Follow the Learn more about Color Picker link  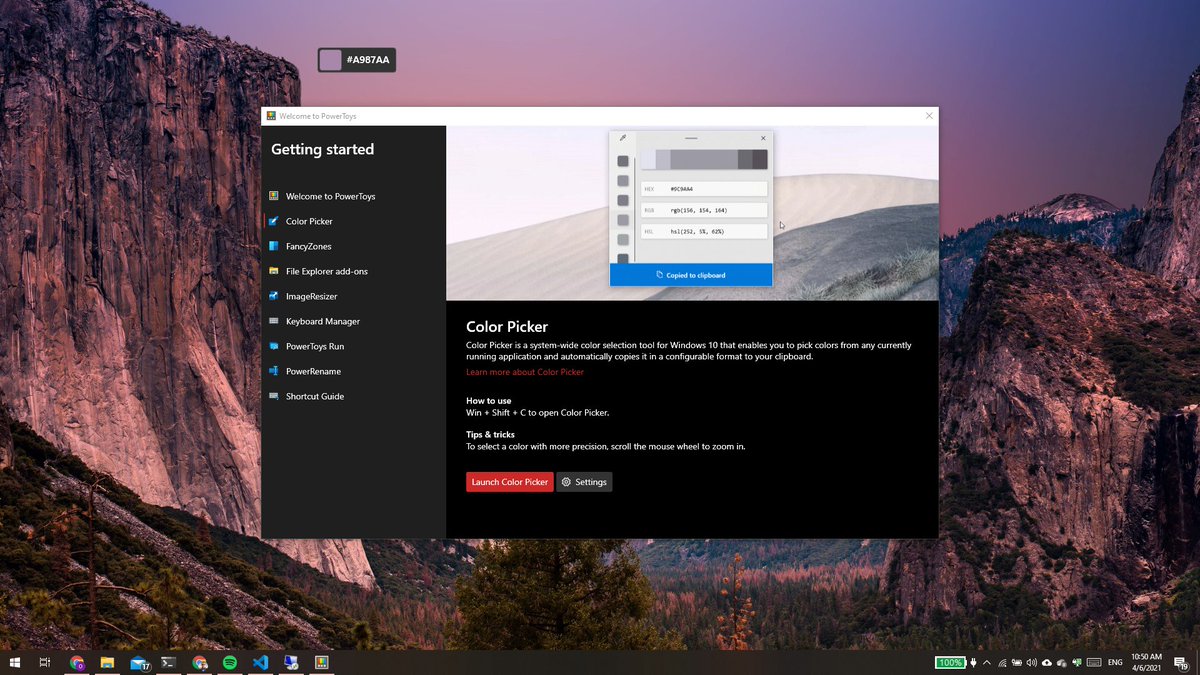click(x=525, y=372)
